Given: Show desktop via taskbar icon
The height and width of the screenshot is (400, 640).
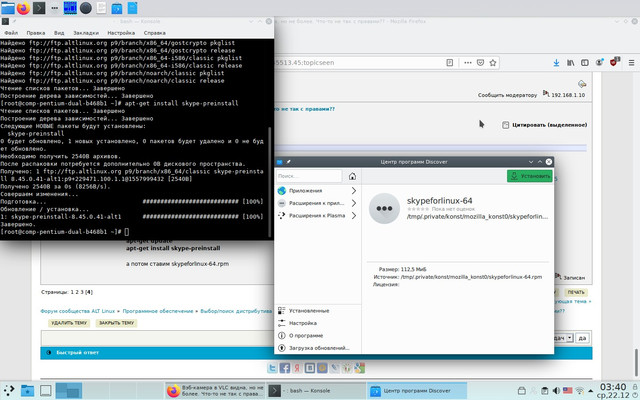Looking at the screenshot, I should pos(45,391).
